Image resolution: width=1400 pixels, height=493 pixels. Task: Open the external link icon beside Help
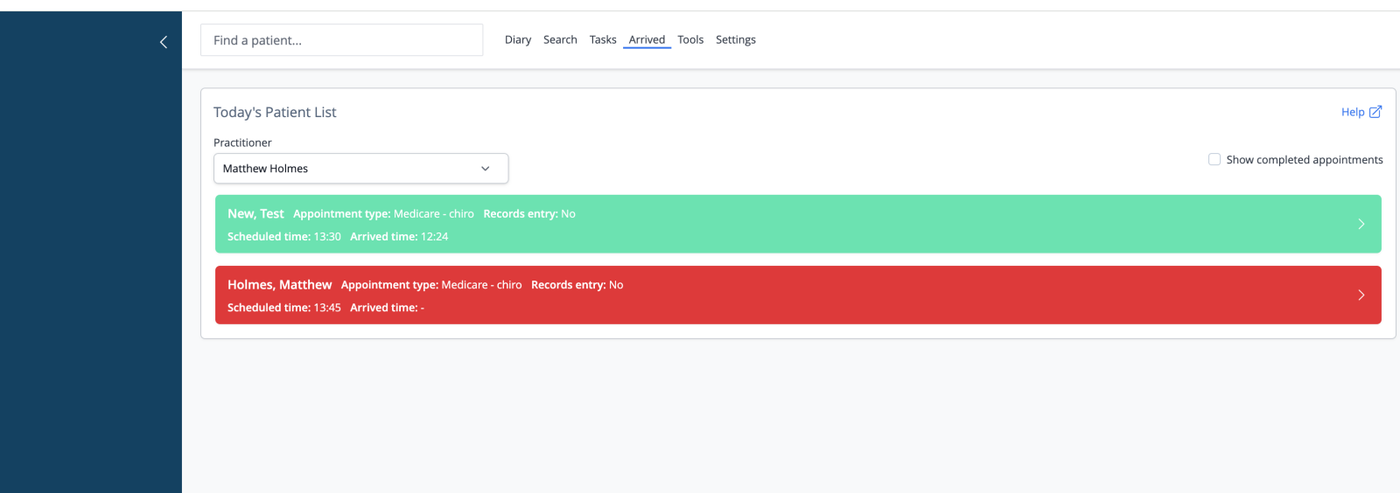[1375, 112]
